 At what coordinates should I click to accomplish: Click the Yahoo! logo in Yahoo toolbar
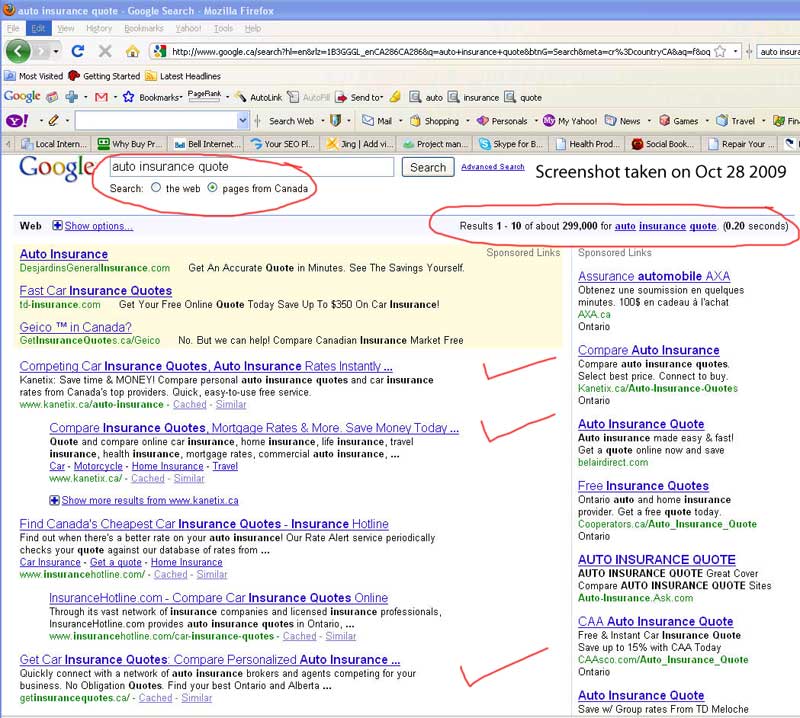pos(17,121)
